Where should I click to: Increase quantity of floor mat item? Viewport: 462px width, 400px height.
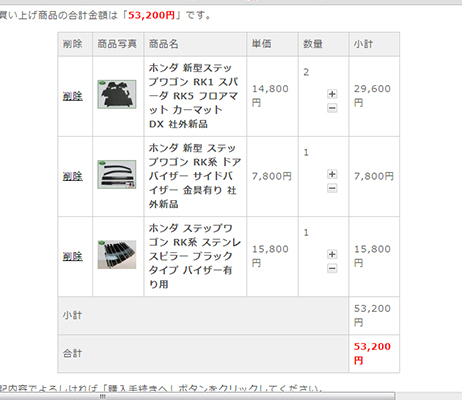pos(332,94)
